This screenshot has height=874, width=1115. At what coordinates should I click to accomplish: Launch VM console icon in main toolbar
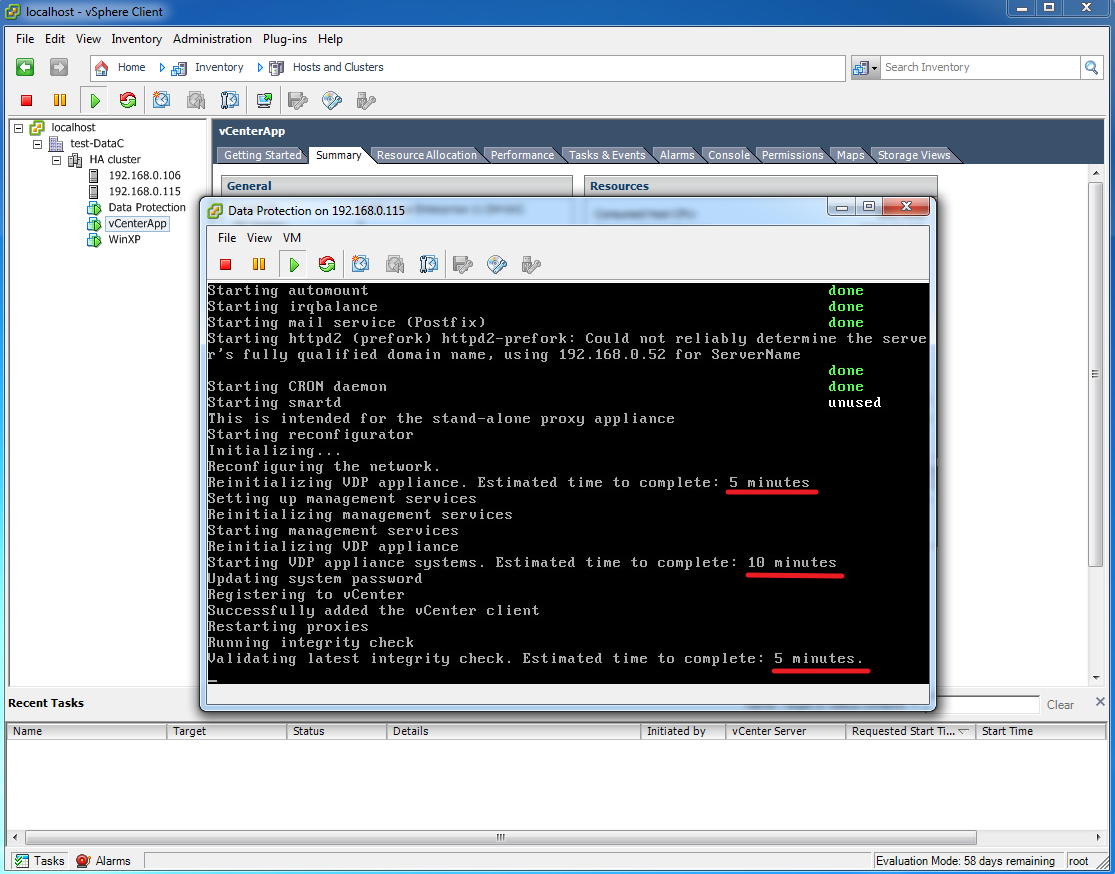click(264, 100)
